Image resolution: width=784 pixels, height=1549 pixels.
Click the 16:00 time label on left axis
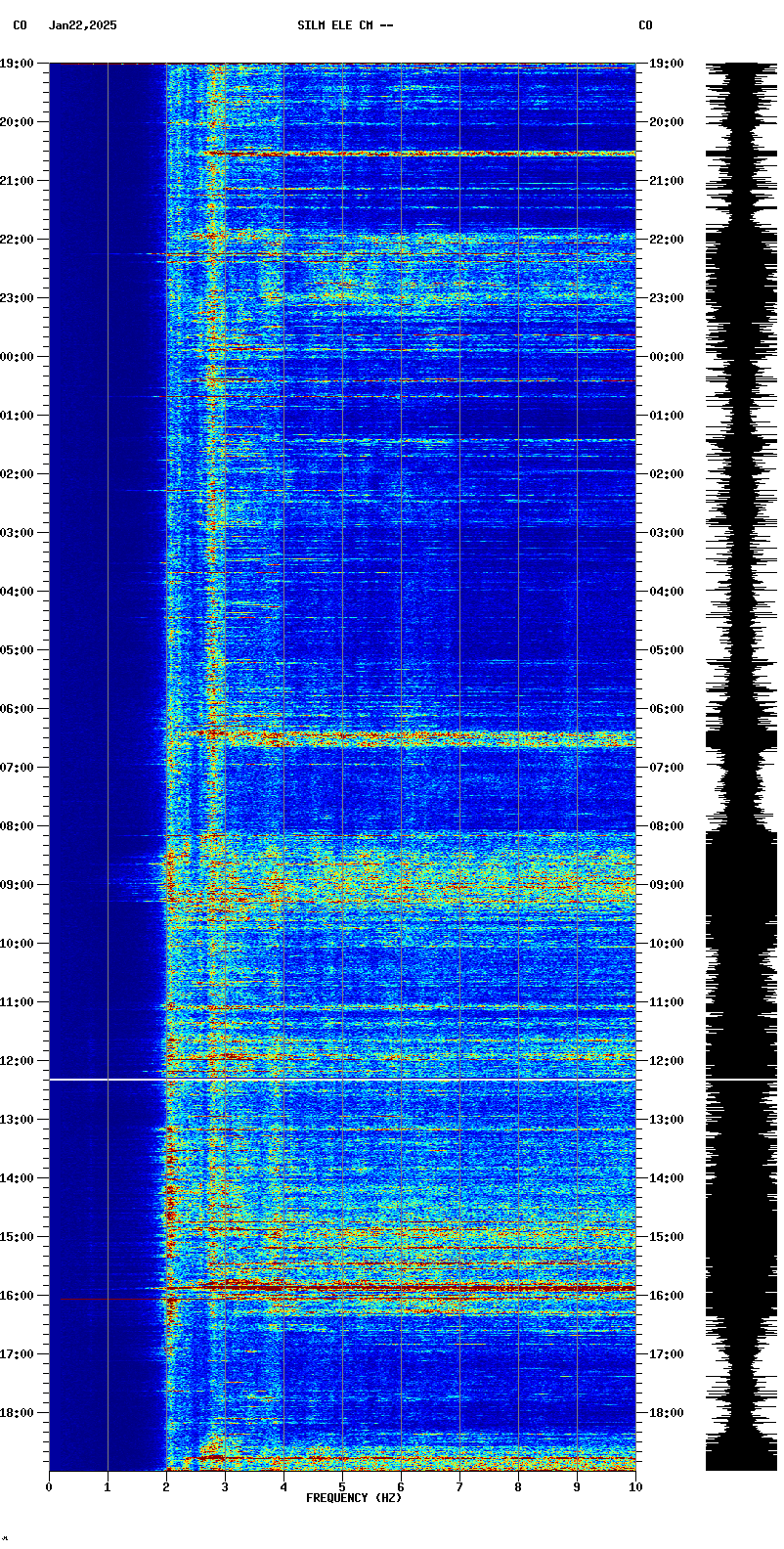point(18,1296)
